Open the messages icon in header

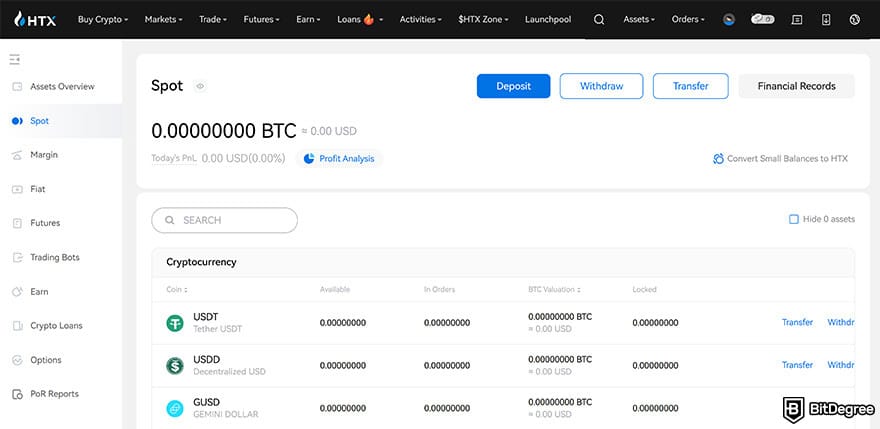tap(796, 20)
